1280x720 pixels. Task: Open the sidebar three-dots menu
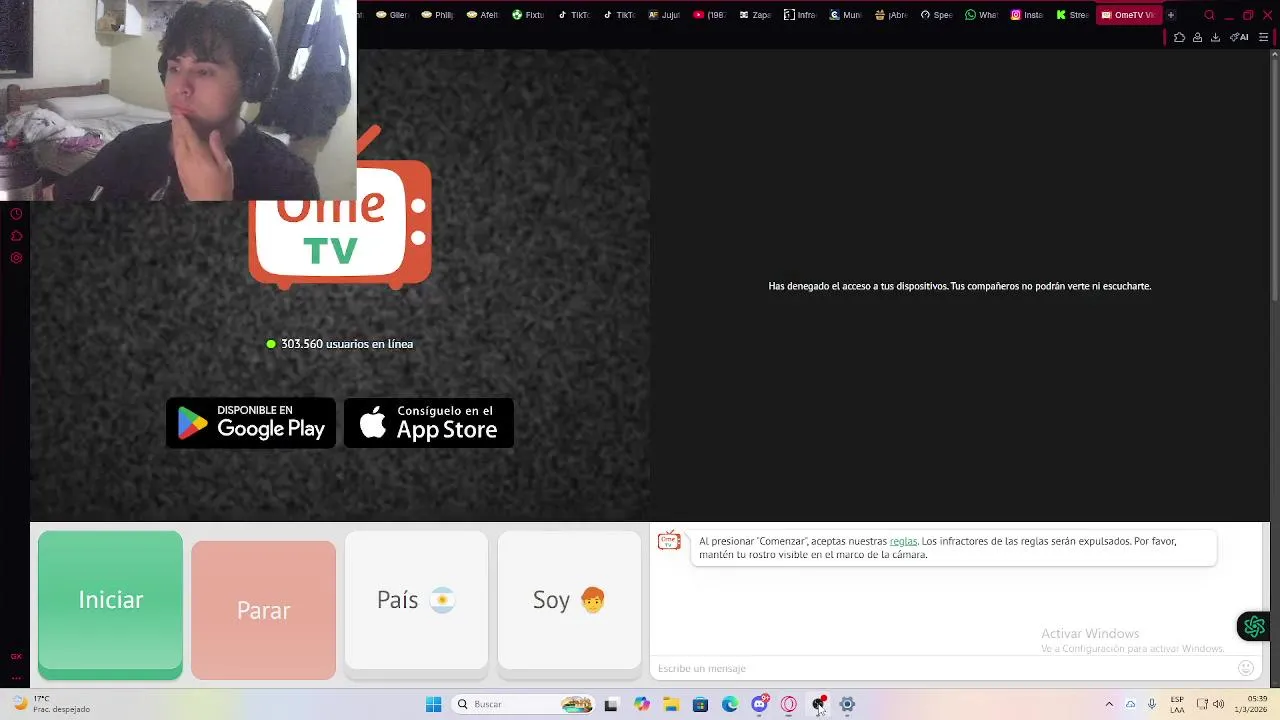click(16, 678)
